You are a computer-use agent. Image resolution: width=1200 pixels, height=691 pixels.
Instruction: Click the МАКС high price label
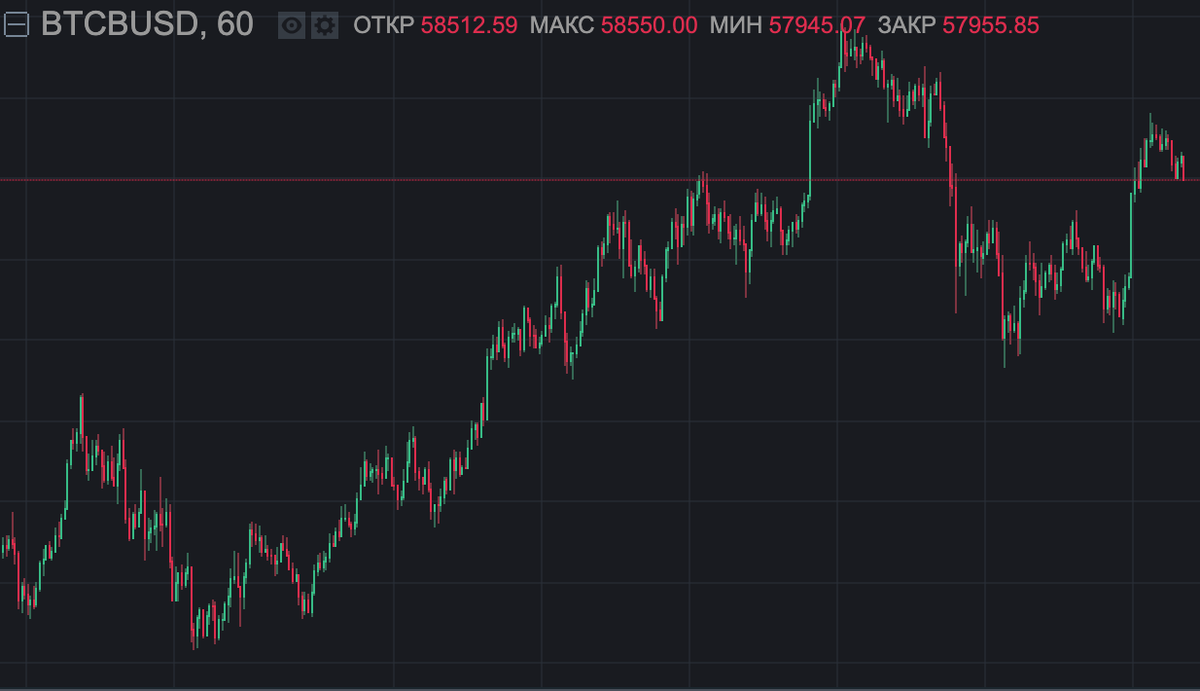click(563, 25)
